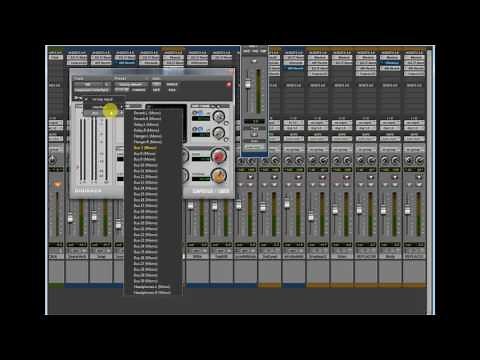This screenshot has width=480, height=360.
Task: Click the level readout in floating send window
Action: point(254,121)
